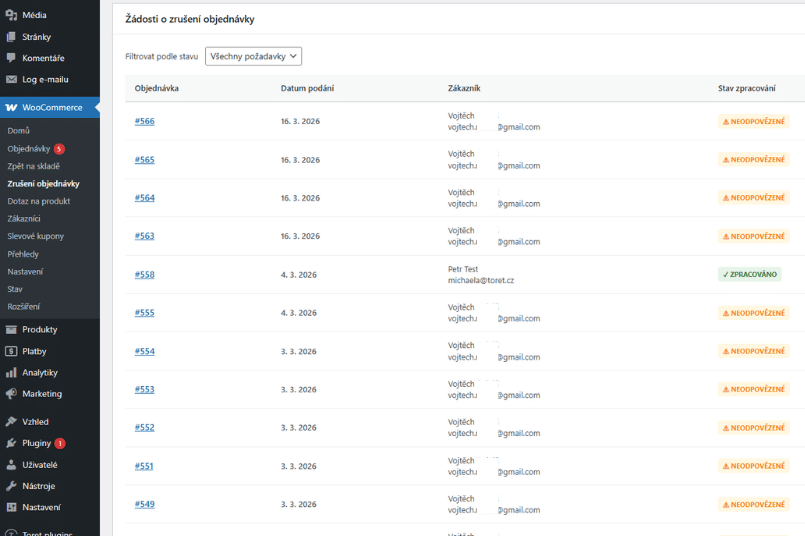The width and height of the screenshot is (805, 536).
Task: Open order link #565
Action: (x=145, y=160)
